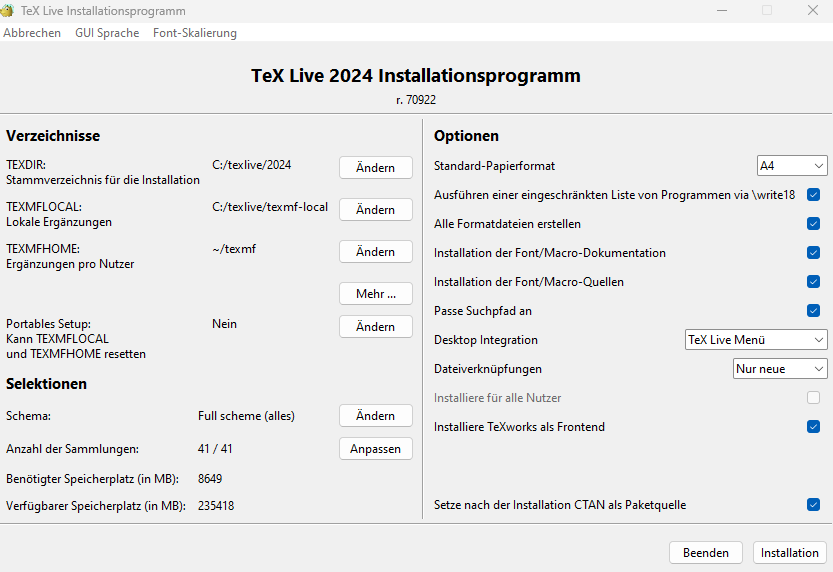Open the GUI Sprache menu
The image size is (833, 572).
(107, 33)
